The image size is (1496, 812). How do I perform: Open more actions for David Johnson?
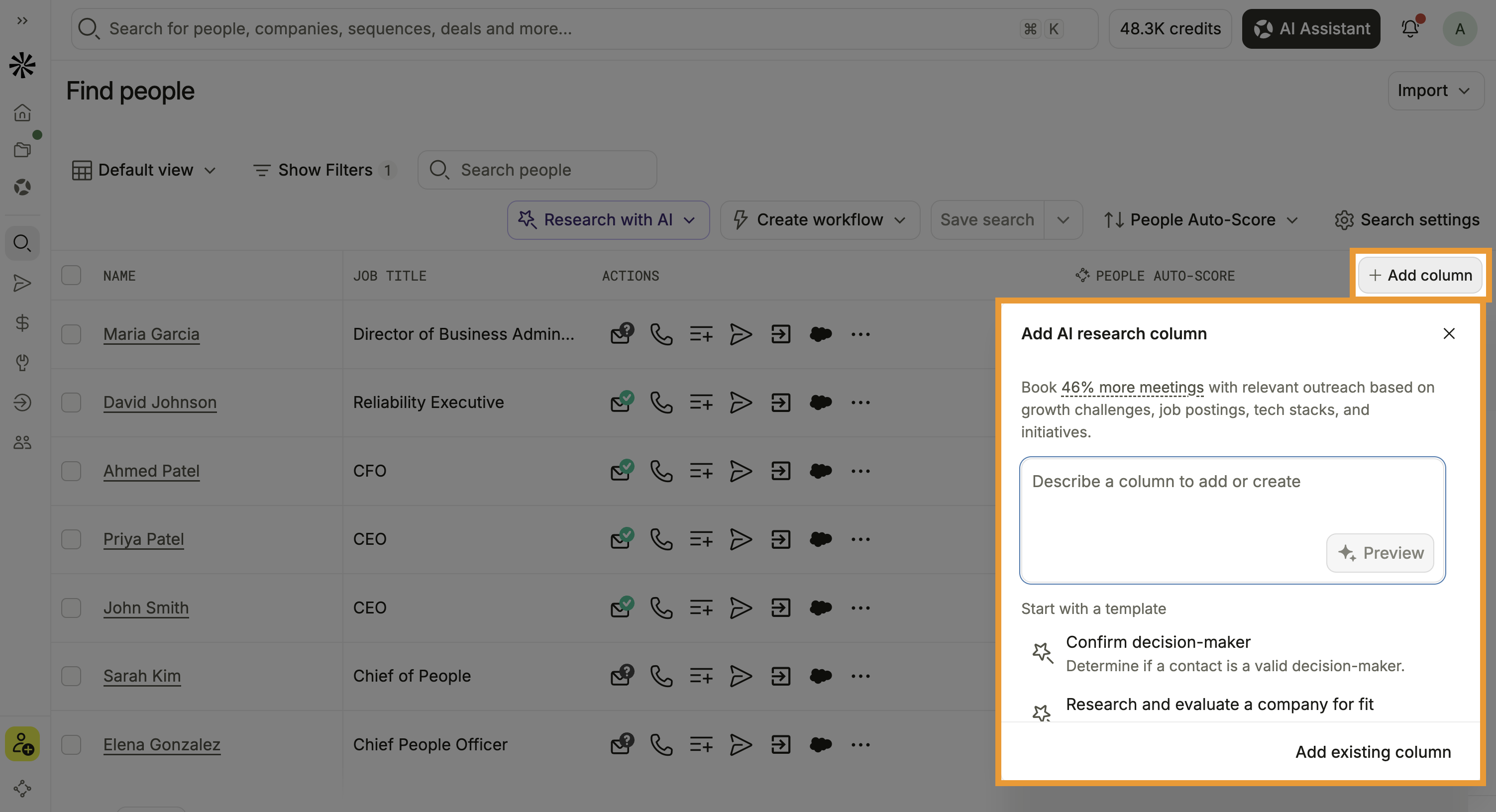(860, 402)
